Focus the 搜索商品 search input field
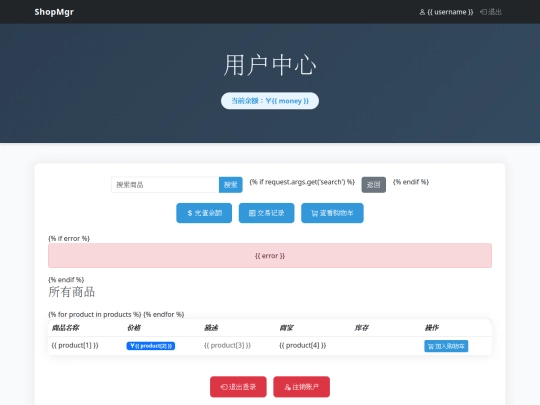Screen dimensions: 540x405 click(x=165, y=185)
